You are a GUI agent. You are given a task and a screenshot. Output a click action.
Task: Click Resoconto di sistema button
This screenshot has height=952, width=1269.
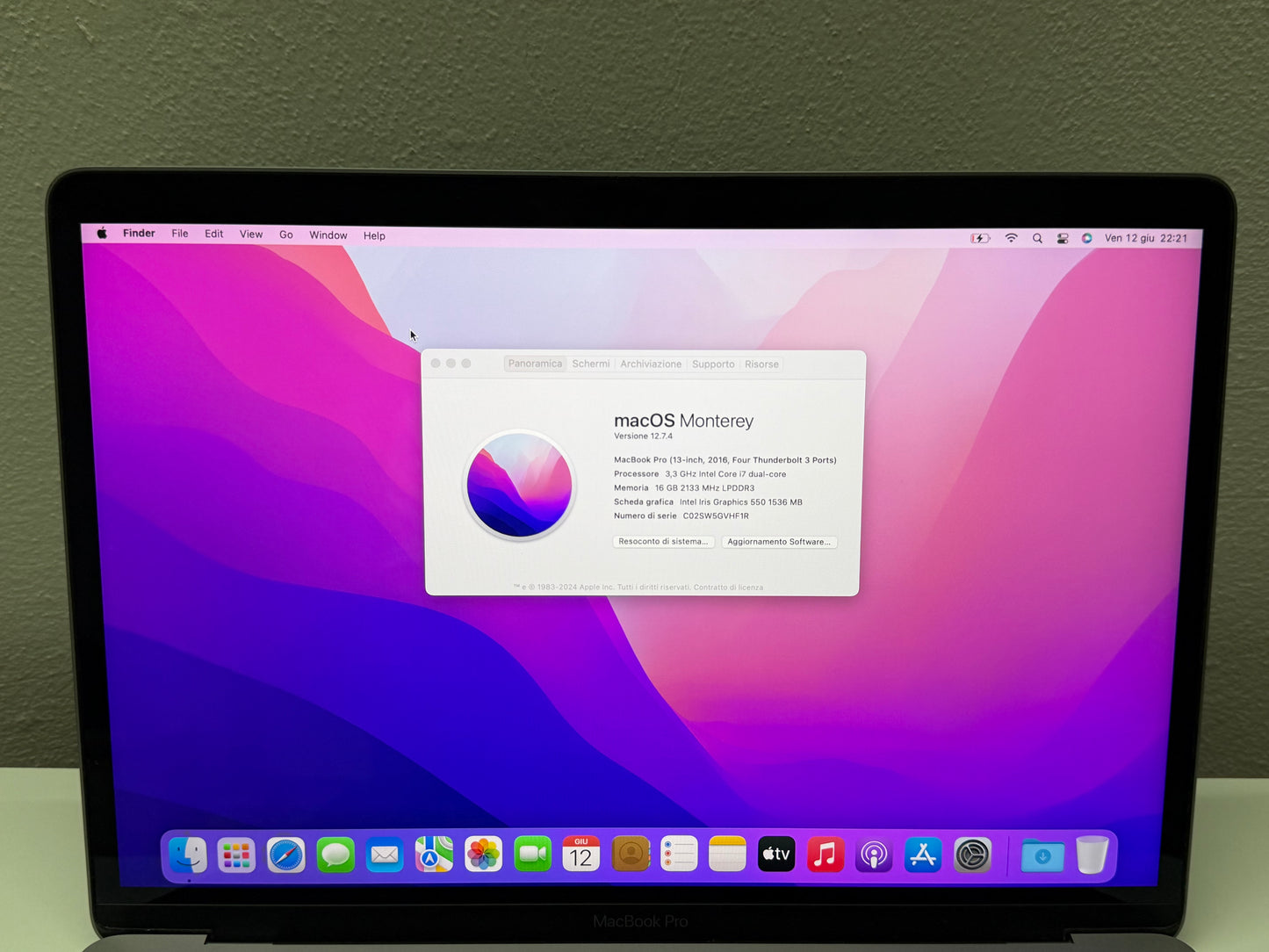[663, 541]
